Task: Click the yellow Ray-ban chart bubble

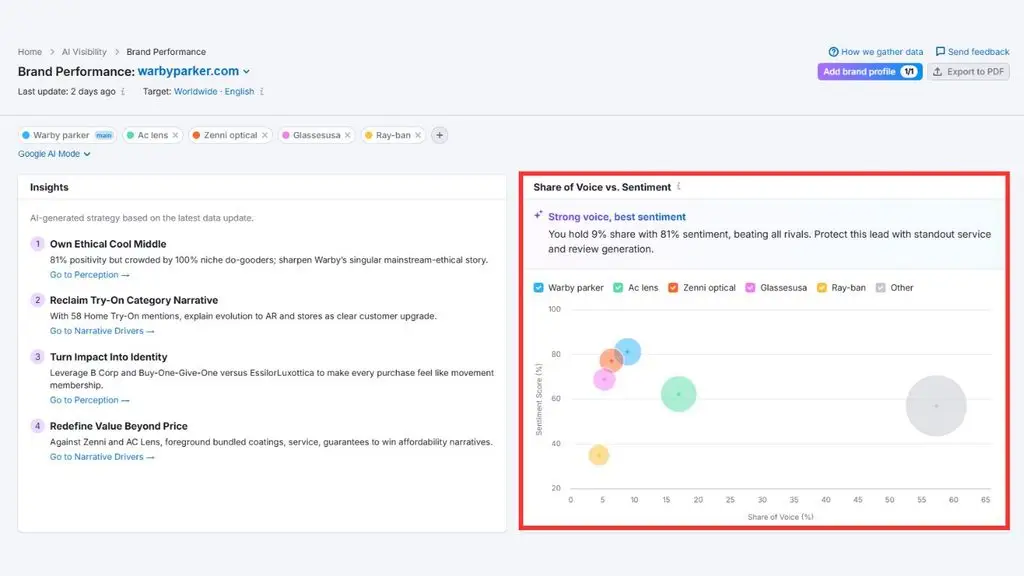Action: [x=599, y=455]
